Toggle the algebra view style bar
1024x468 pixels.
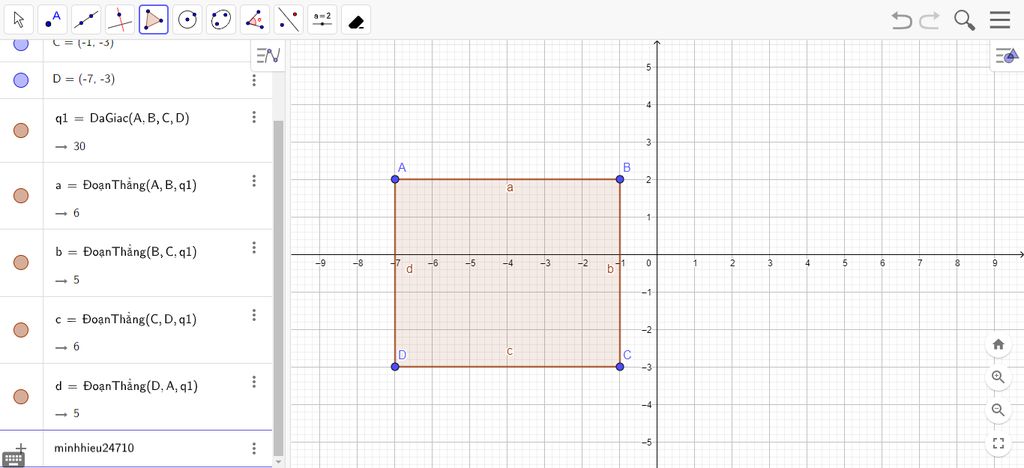[268, 55]
